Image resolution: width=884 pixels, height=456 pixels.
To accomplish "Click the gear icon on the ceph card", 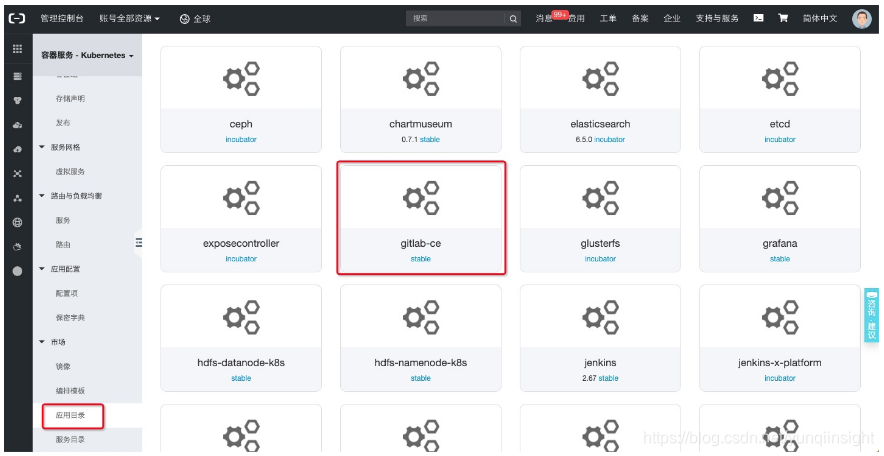I will click(241, 78).
